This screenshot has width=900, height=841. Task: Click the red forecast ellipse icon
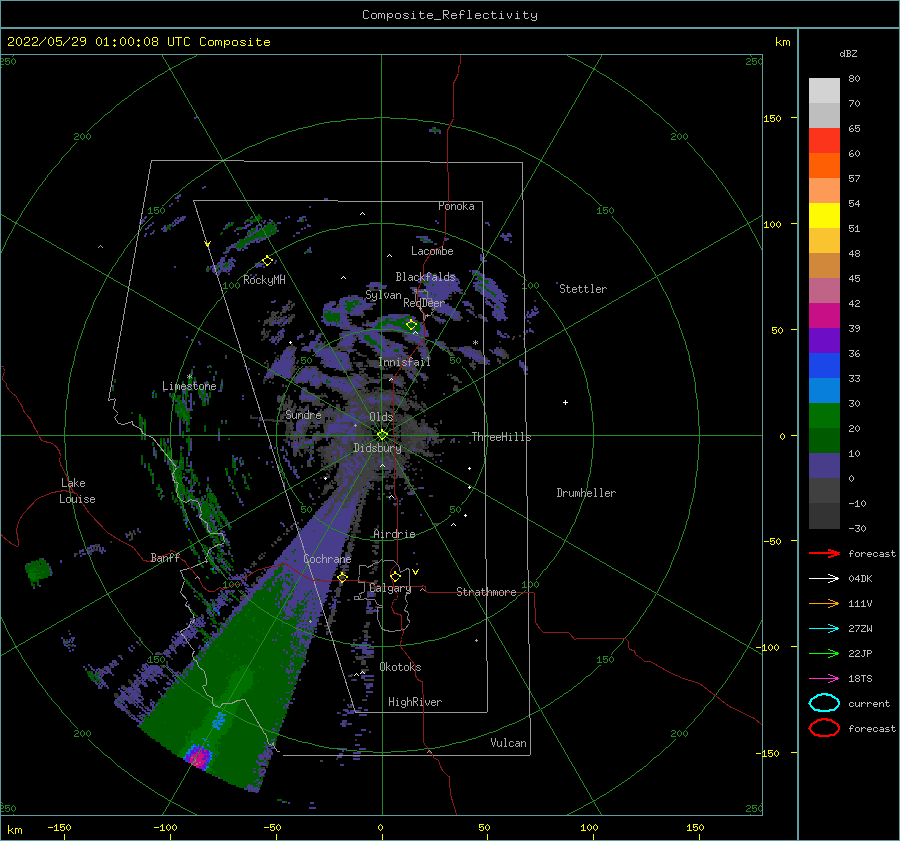pos(824,728)
